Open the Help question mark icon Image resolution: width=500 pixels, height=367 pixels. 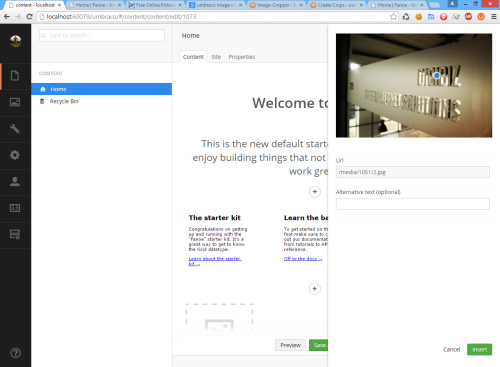click(x=16, y=353)
